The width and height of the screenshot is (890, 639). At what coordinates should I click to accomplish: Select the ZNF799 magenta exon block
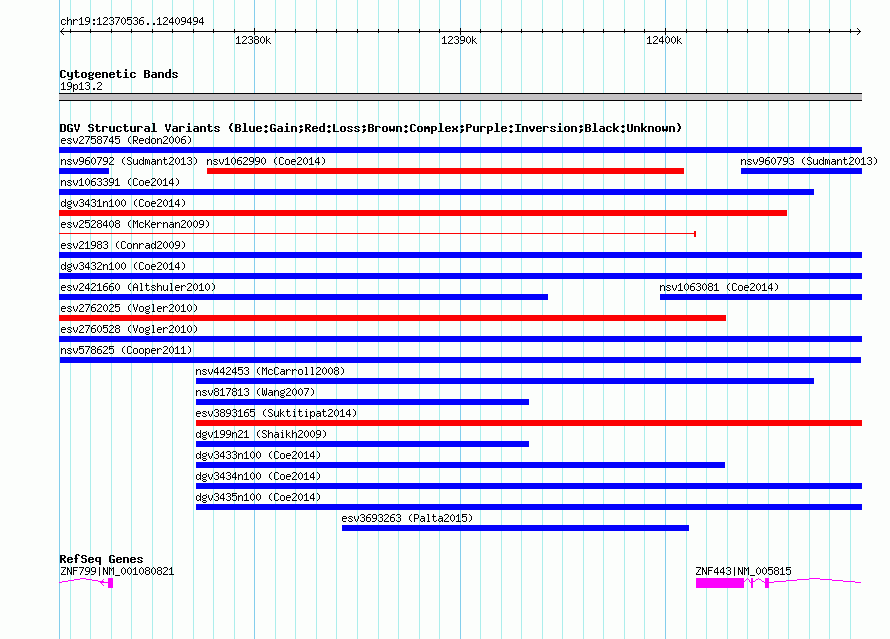111,583
